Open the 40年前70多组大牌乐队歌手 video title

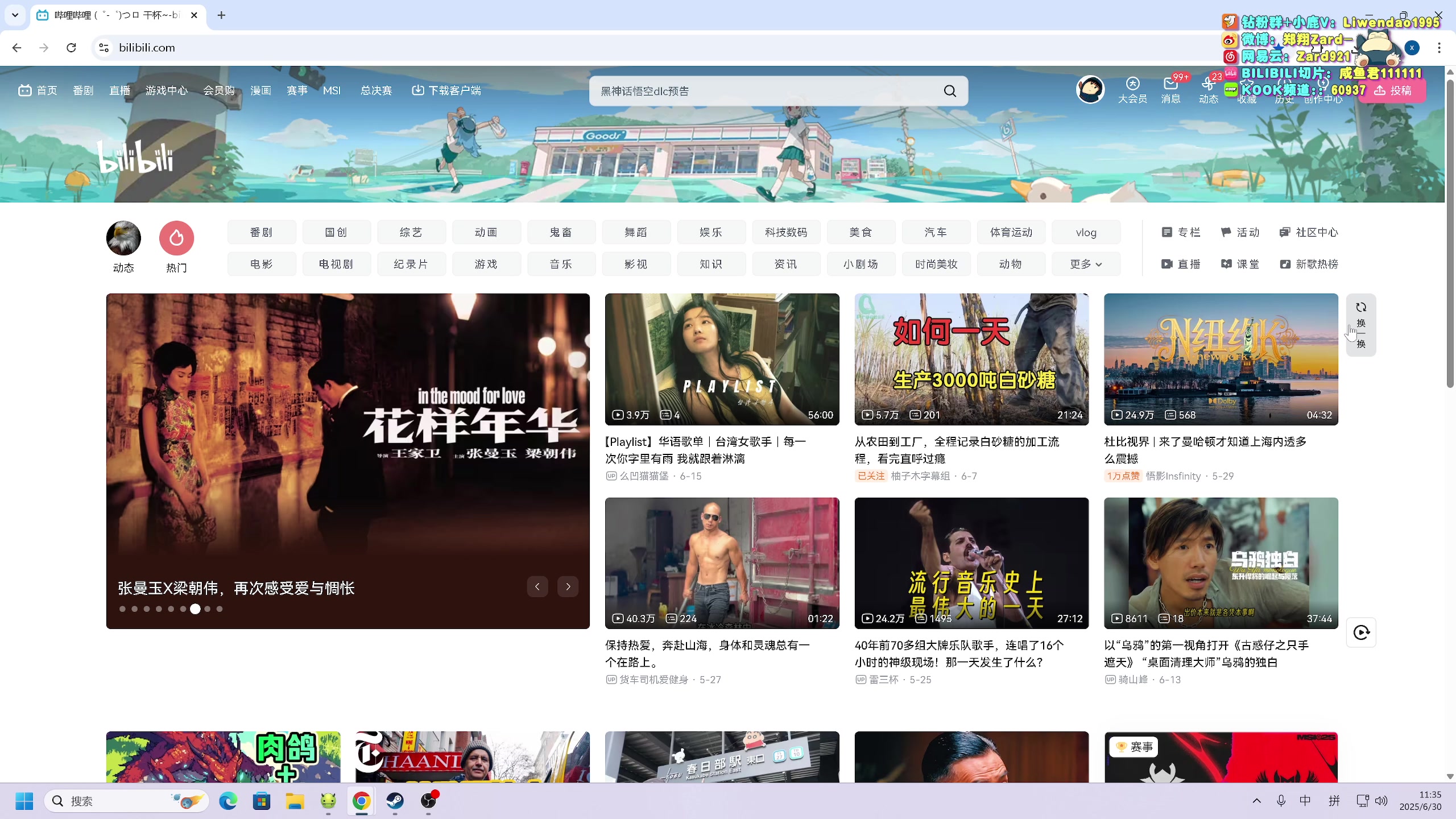[x=959, y=653]
